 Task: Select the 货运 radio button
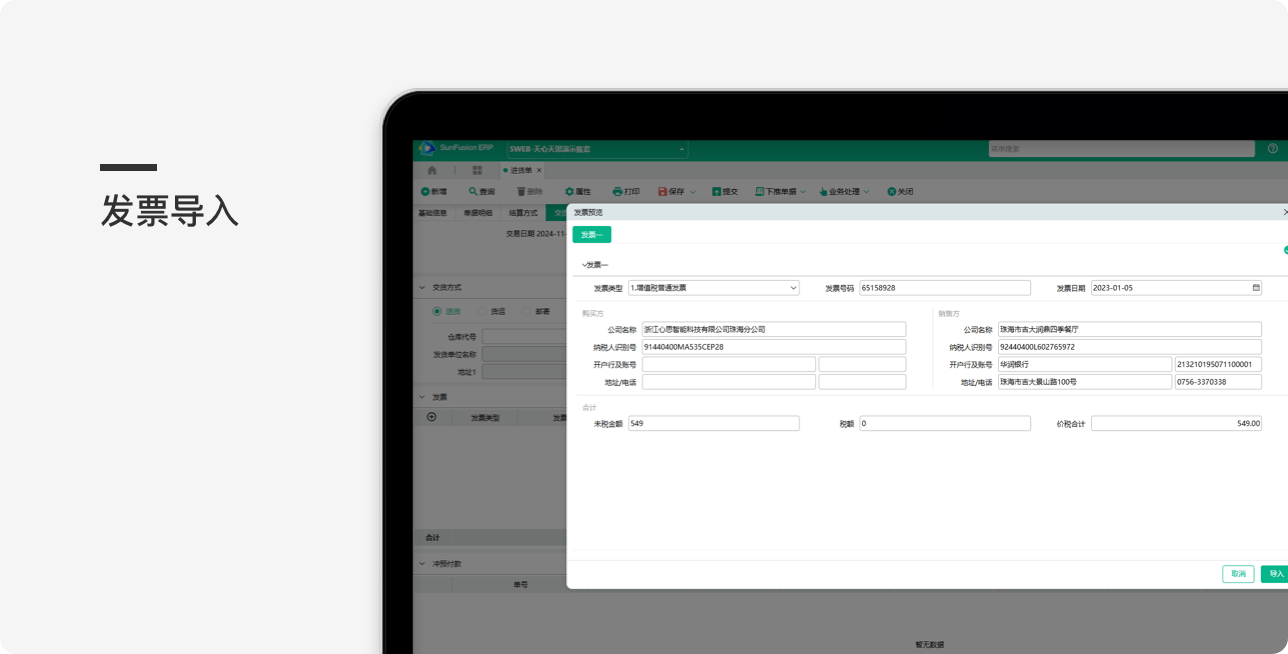481,311
